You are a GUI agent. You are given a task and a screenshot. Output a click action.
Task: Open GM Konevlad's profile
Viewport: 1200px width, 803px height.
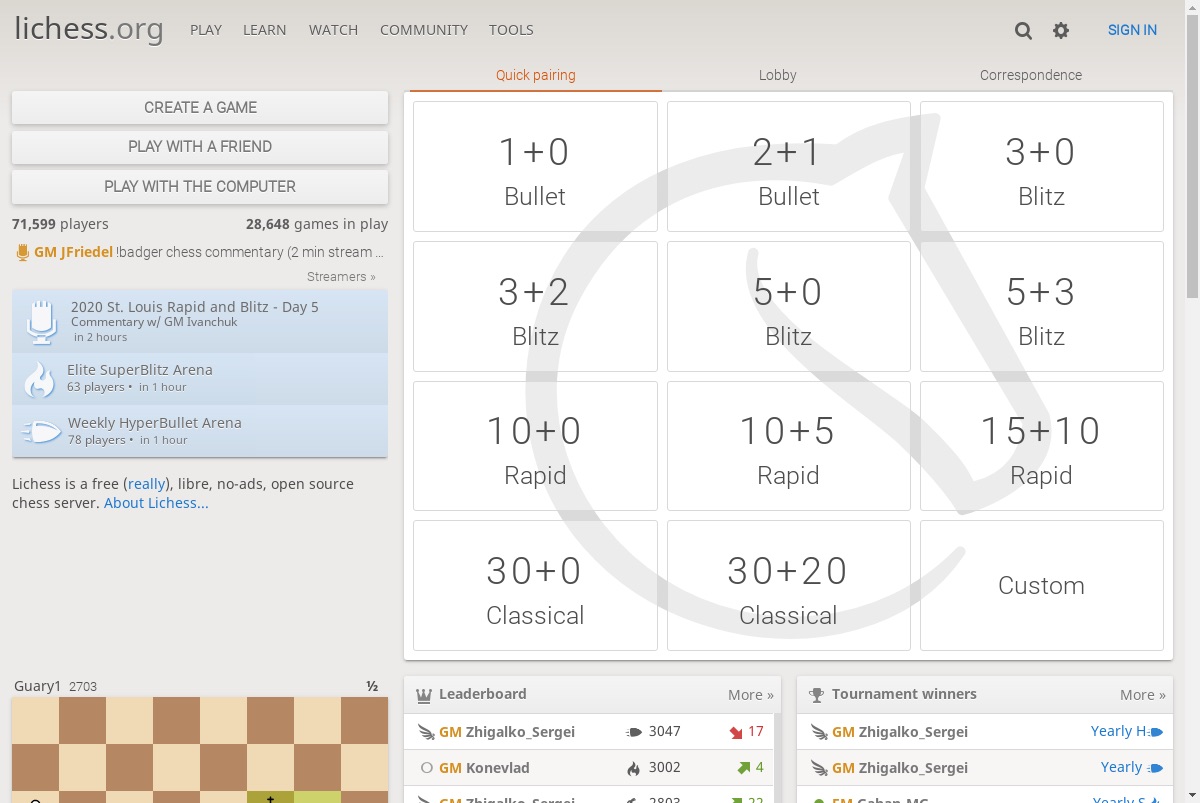click(x=484, y=768)
